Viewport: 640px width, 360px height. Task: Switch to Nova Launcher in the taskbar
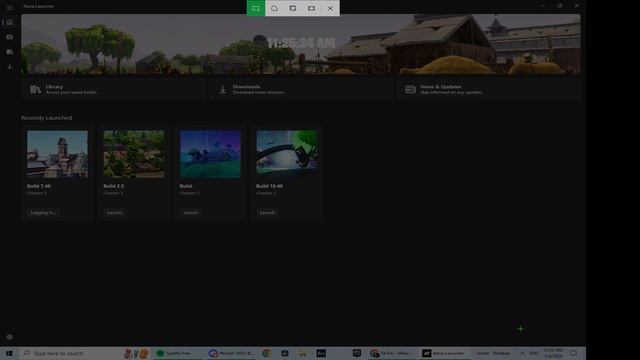[x=444, y=353]
